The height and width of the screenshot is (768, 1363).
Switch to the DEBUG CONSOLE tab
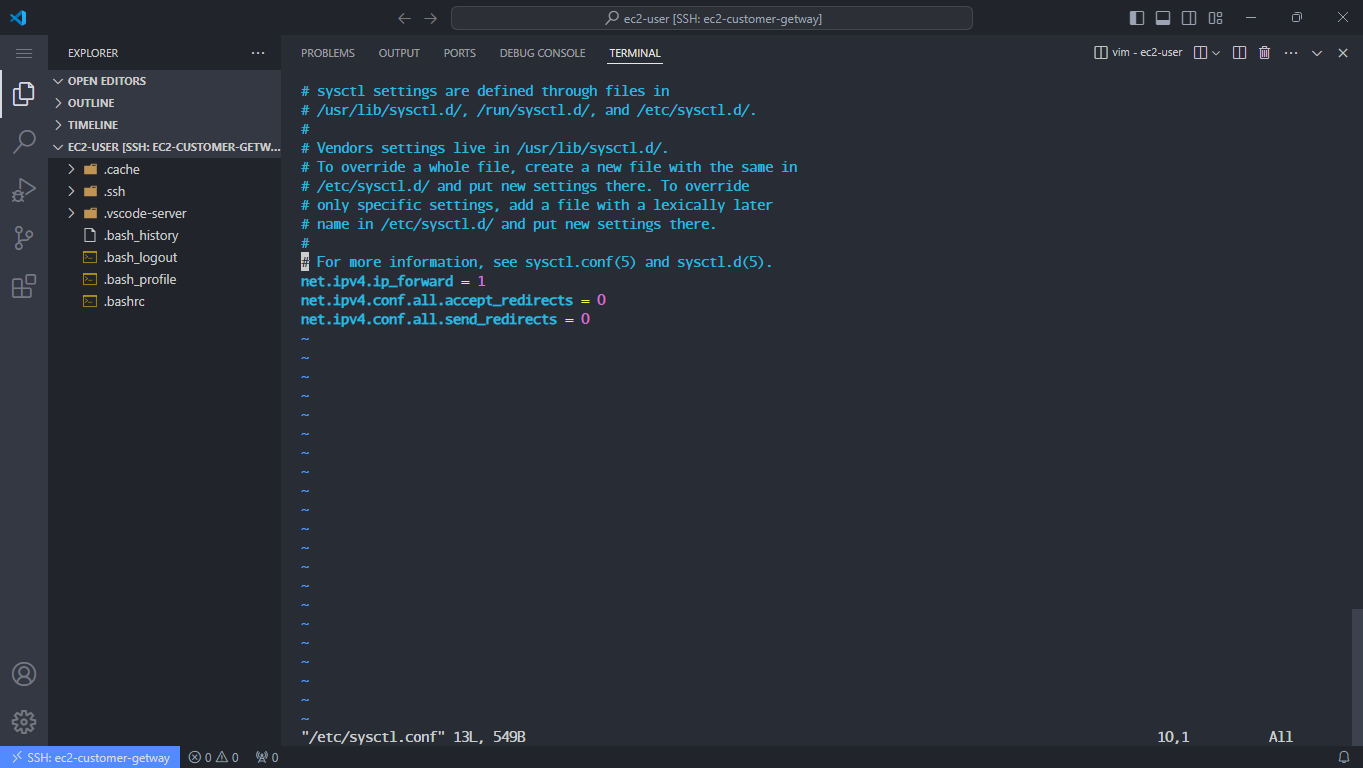[x=542, y=53]
